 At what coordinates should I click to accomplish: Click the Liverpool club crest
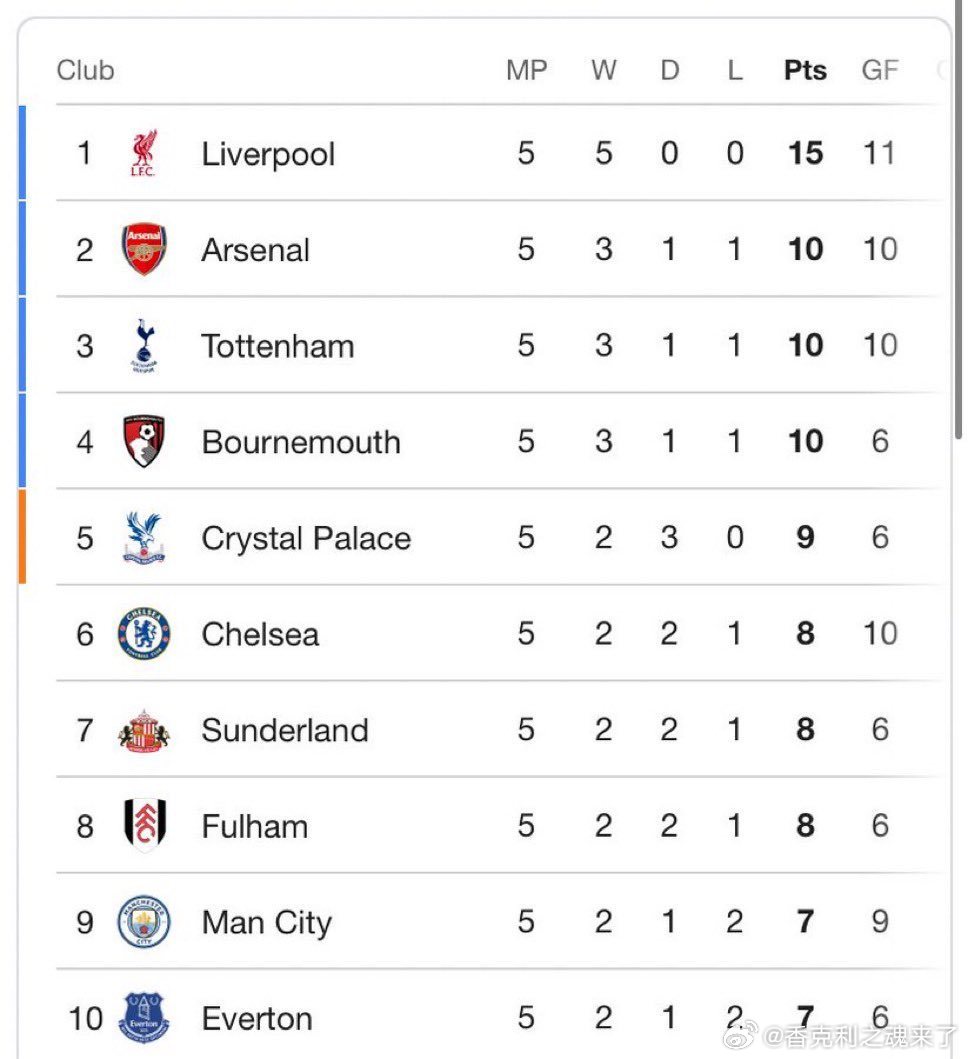pyautogui.click(x=143, y=153)
